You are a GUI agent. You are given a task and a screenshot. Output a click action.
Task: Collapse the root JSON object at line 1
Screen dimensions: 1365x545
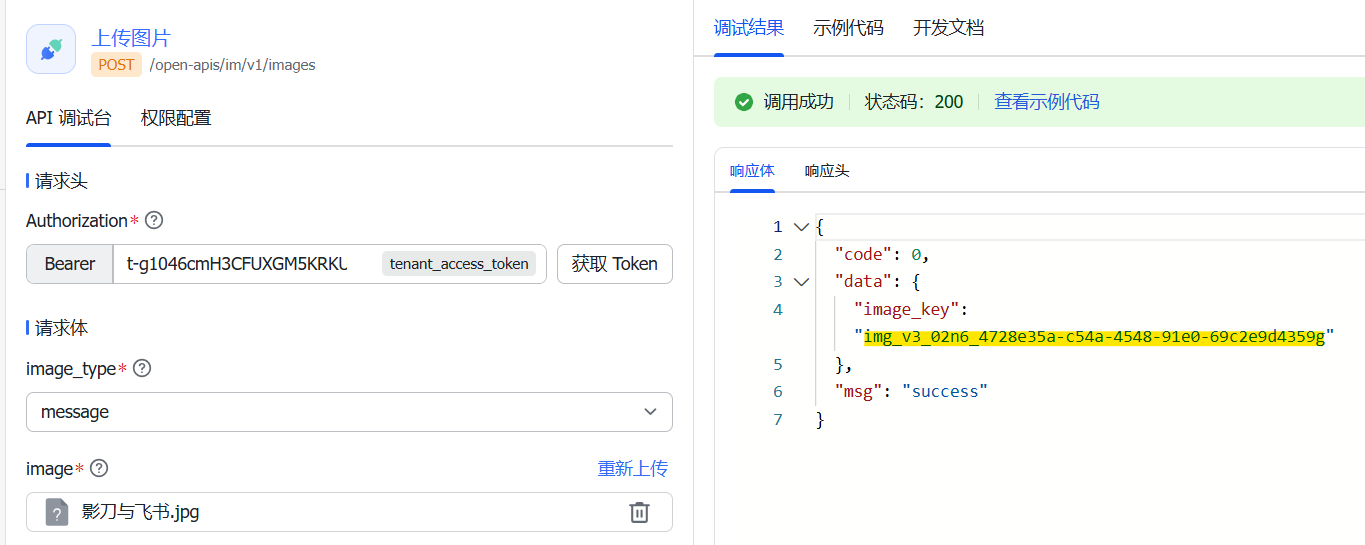click(800, 227)
